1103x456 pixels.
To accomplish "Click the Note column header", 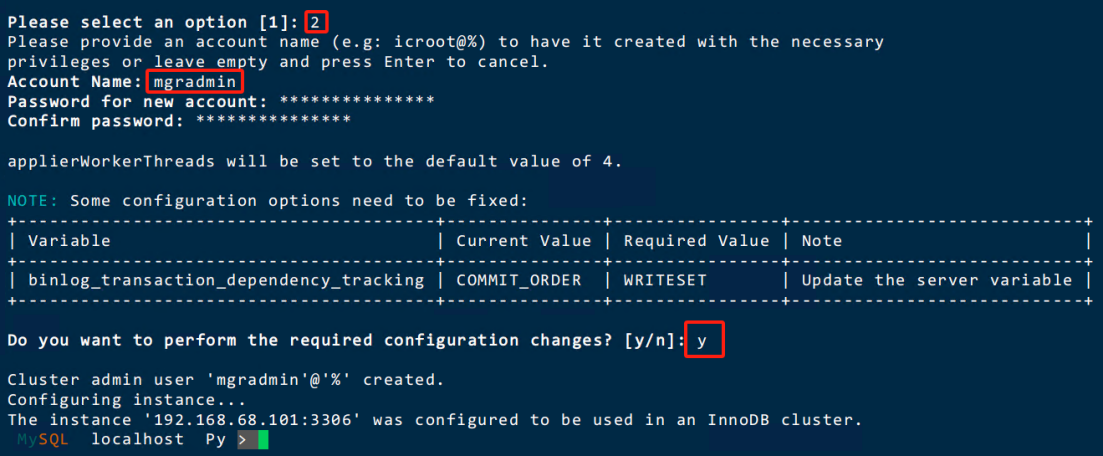I will point(822,241).
